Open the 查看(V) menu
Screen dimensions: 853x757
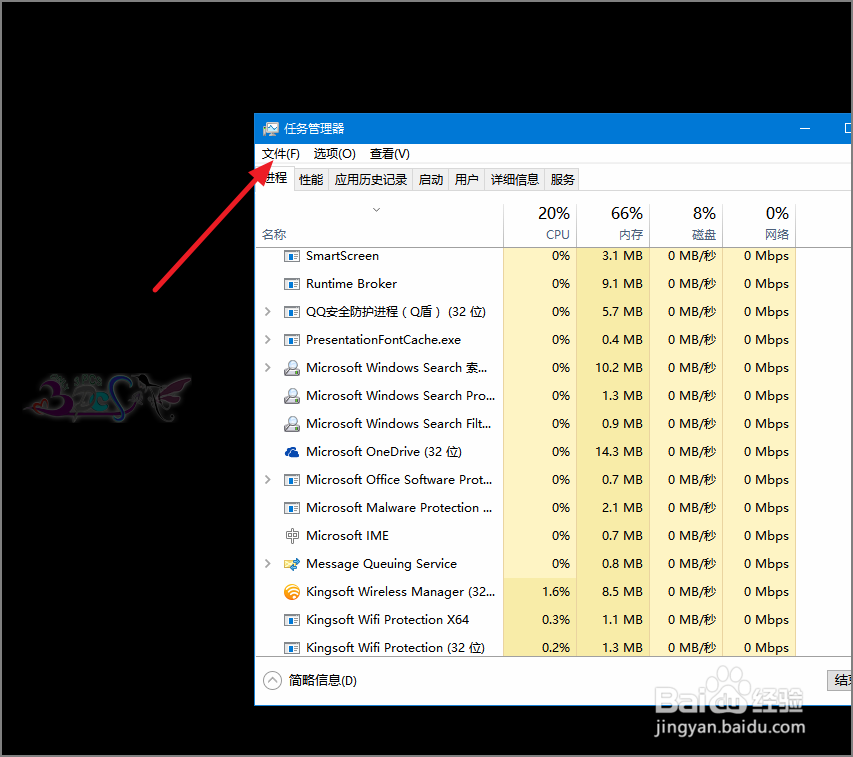(390, 154)
